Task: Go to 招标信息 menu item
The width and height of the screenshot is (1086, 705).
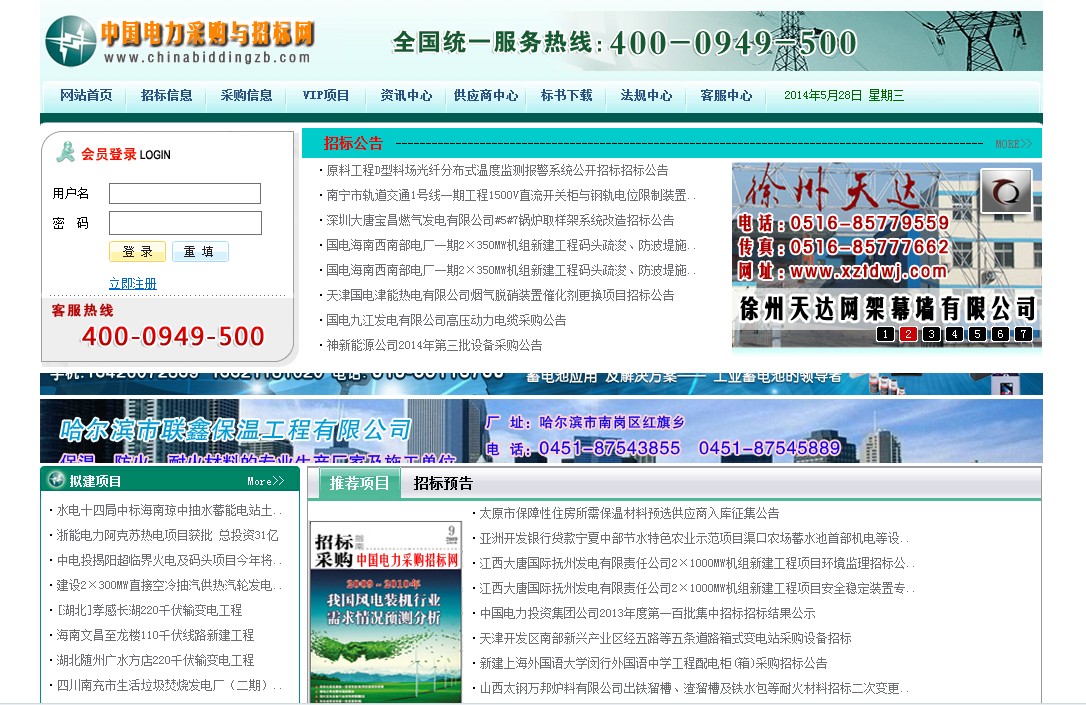Action: pos(166,96)
